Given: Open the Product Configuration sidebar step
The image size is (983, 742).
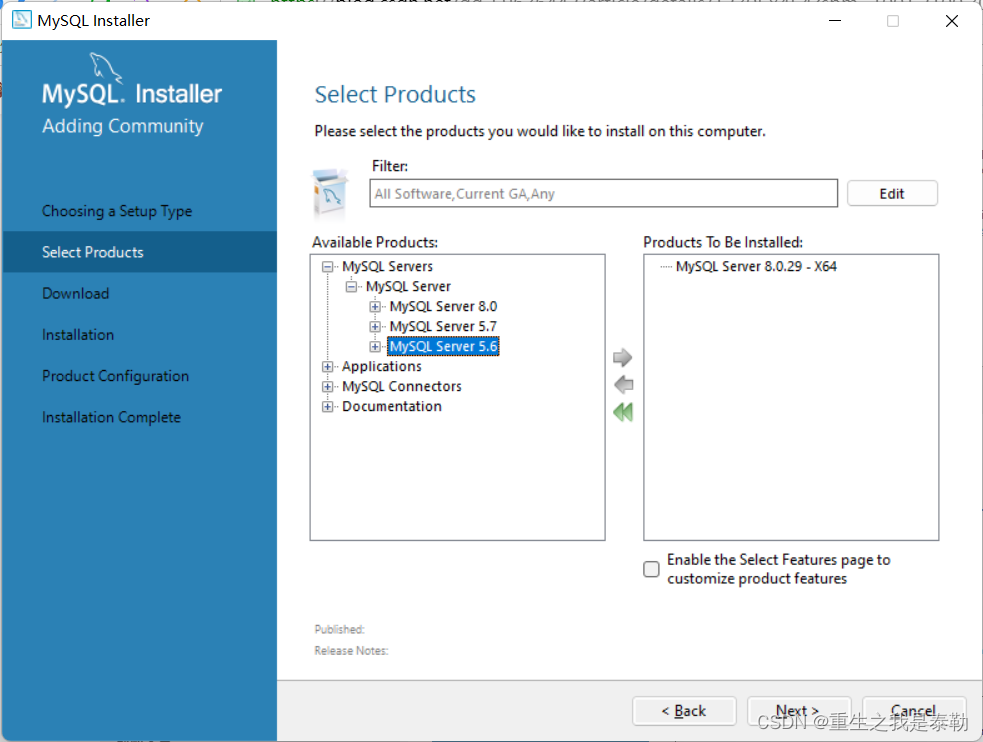Looking at the screenshot, I should (115, 376).
